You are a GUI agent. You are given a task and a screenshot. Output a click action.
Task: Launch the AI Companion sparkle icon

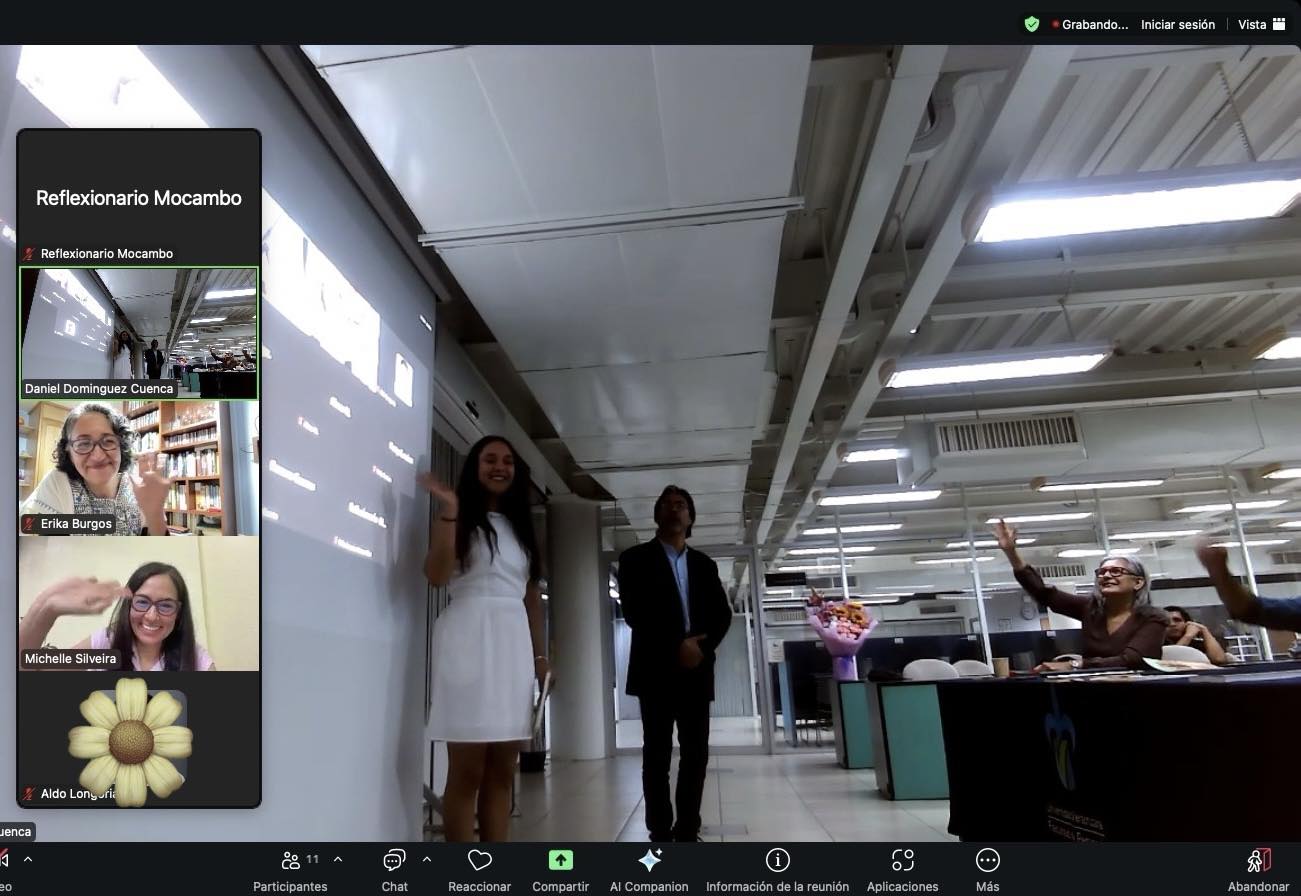(649, 862)
